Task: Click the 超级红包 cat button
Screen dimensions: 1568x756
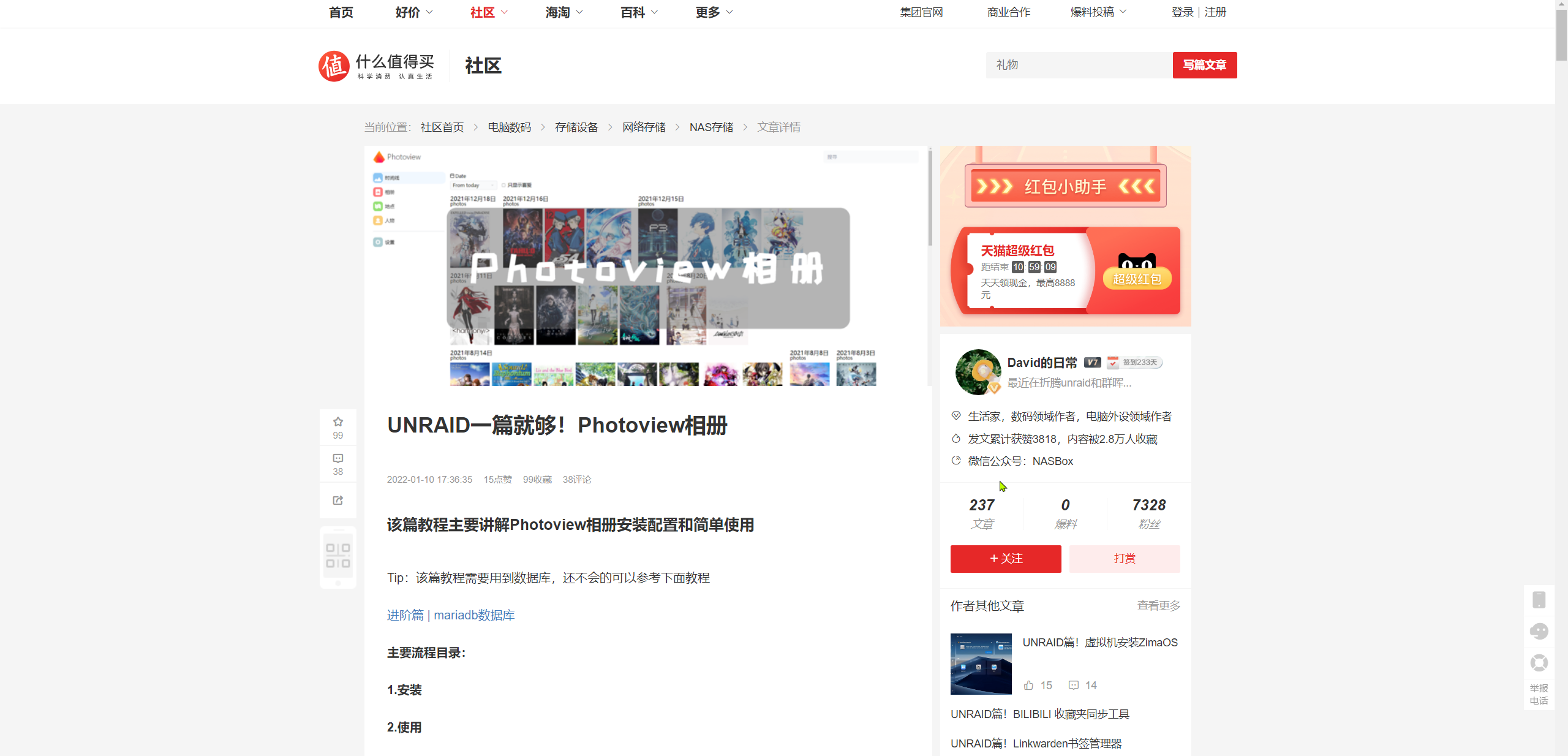Action: (x=1137, y=273)
